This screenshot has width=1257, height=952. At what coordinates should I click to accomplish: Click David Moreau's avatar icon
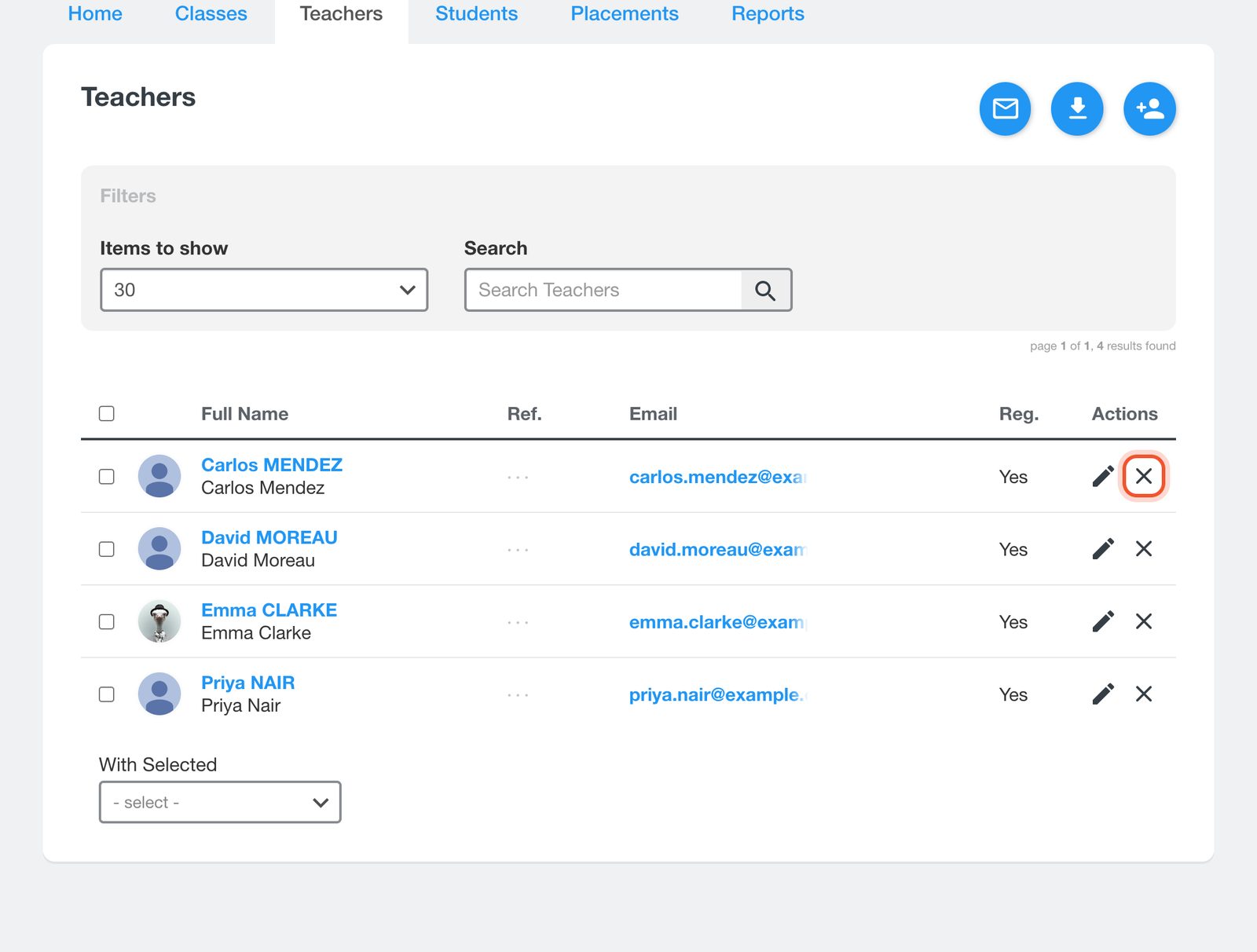tap(159, 549)
